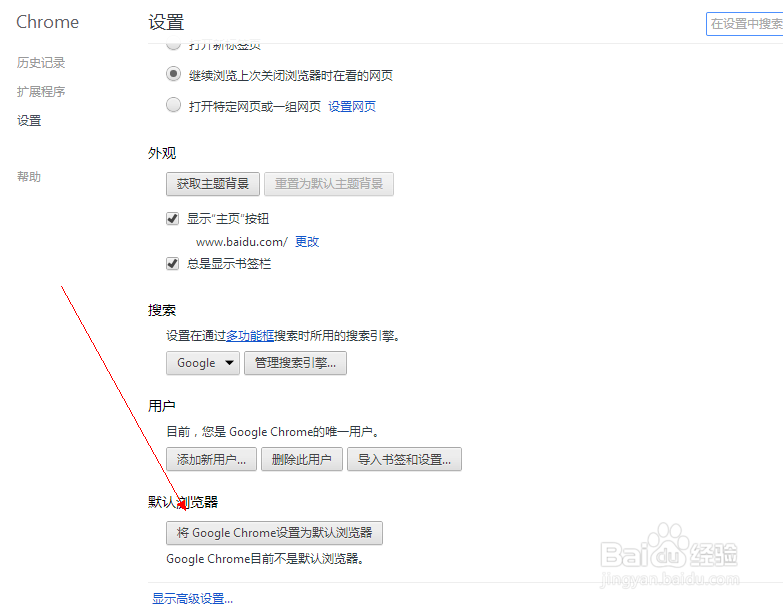Select 打开特定网页或一组网页 radio button

point(173,105)
